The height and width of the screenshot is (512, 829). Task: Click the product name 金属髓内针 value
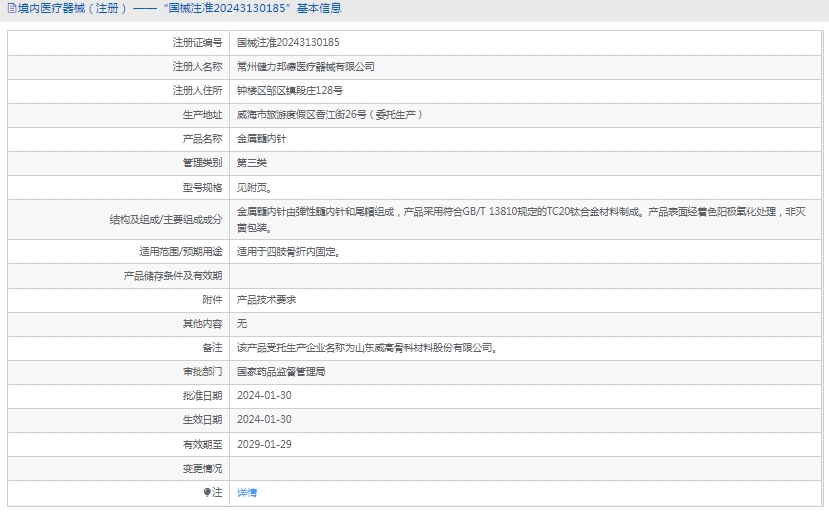261,139
